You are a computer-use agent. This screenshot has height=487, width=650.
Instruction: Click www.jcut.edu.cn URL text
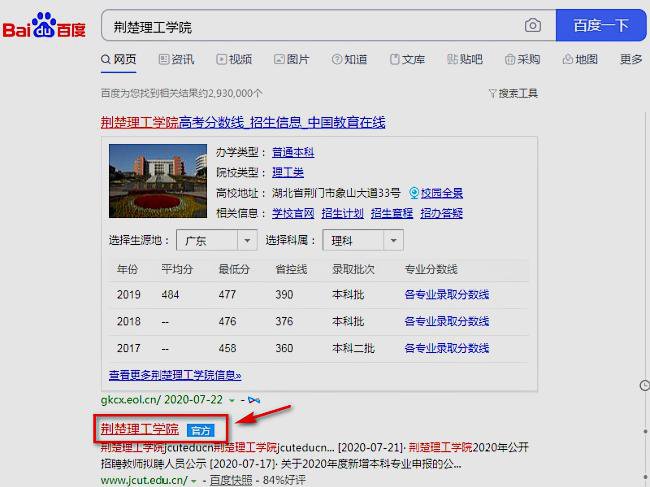(144, 480)
